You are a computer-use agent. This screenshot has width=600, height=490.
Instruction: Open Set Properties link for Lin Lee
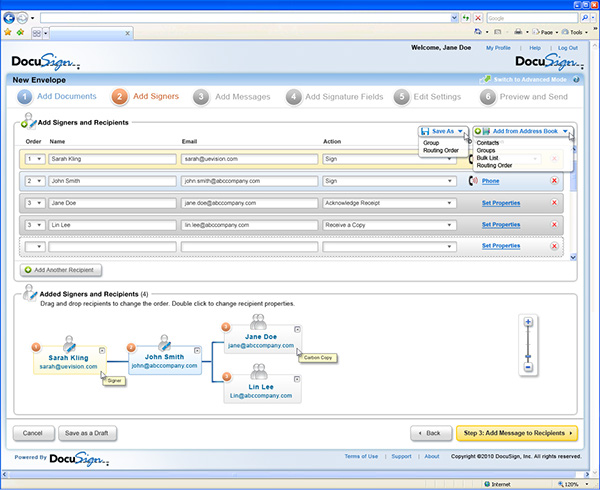tap(501, 225)
